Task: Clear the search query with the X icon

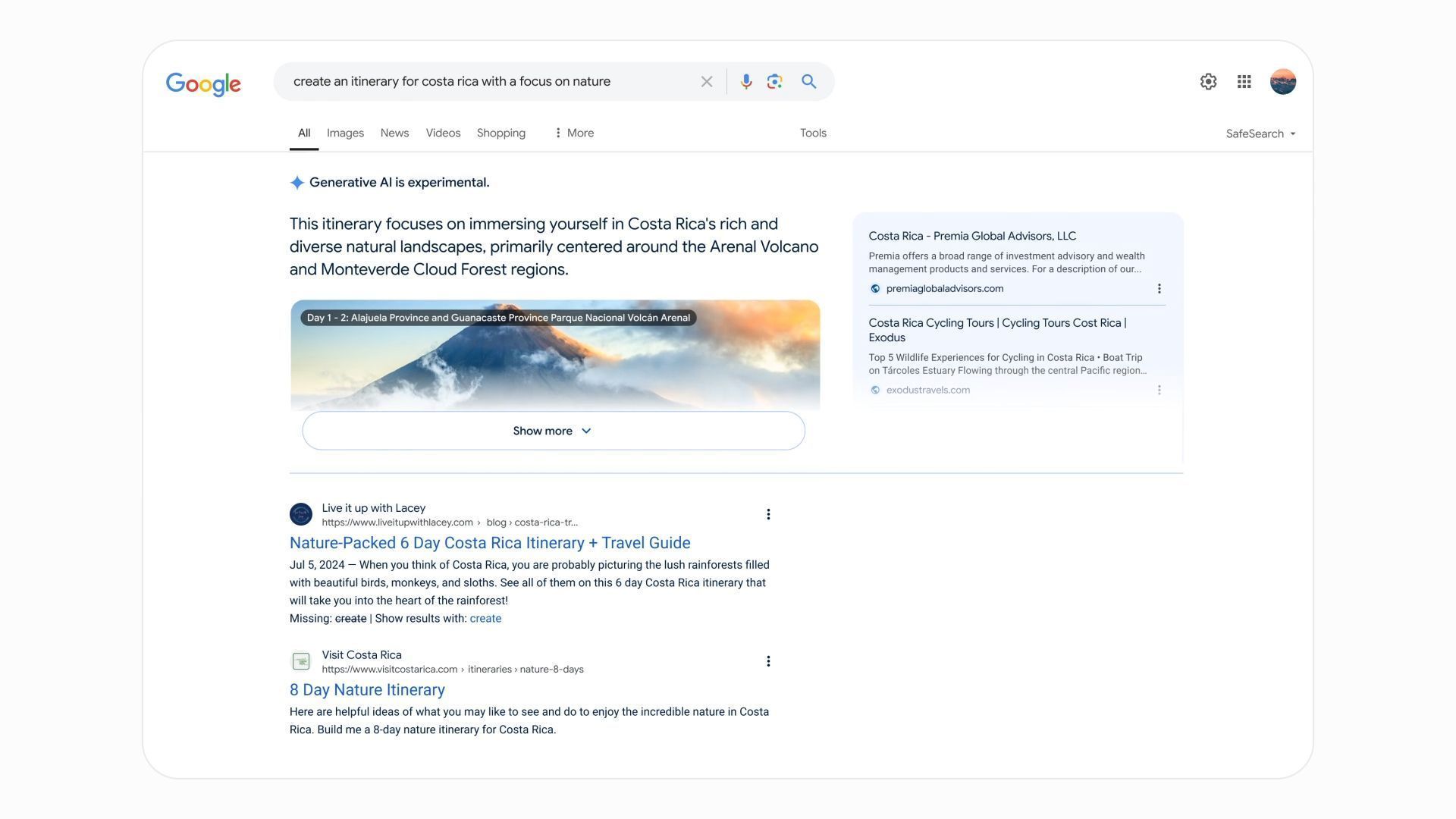Action: pyautogui.click(x=706, y=81)
